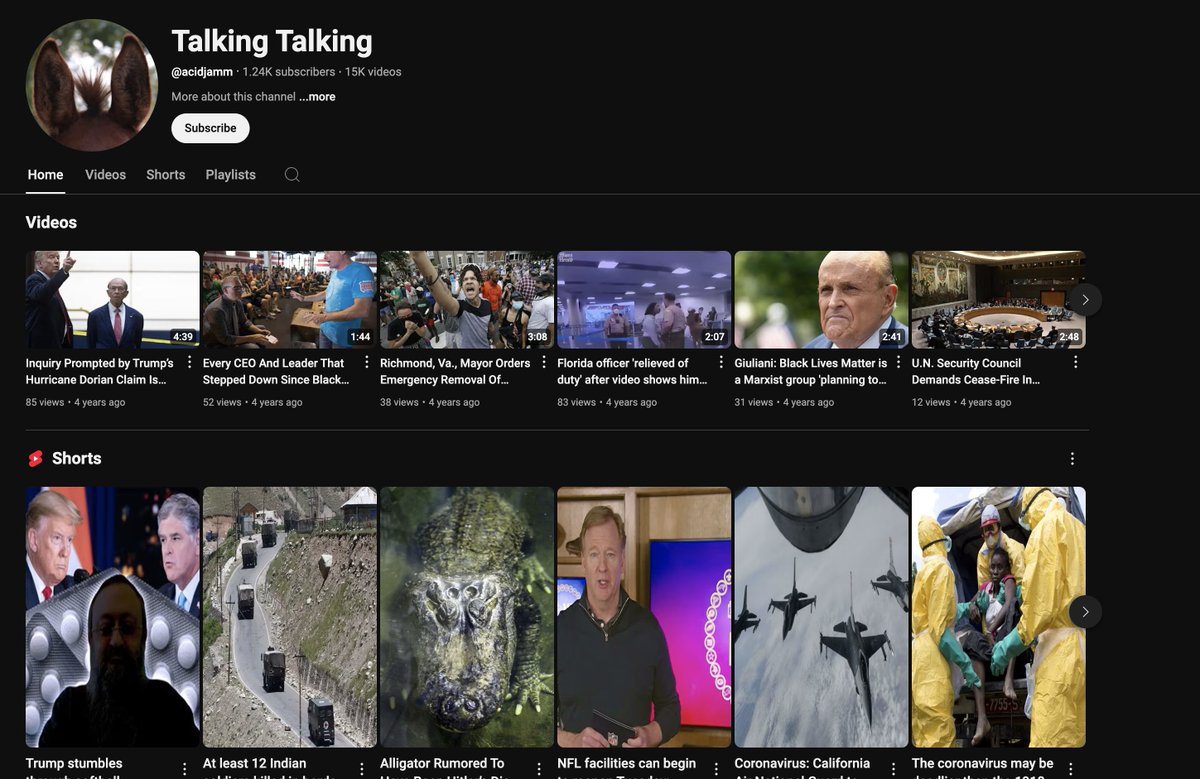The width and height of the screenshot is (1200, 779).
Task: Open 'Richmond, Va., Mayor Orders Emergency Removal' title
Action: point(455,371)
